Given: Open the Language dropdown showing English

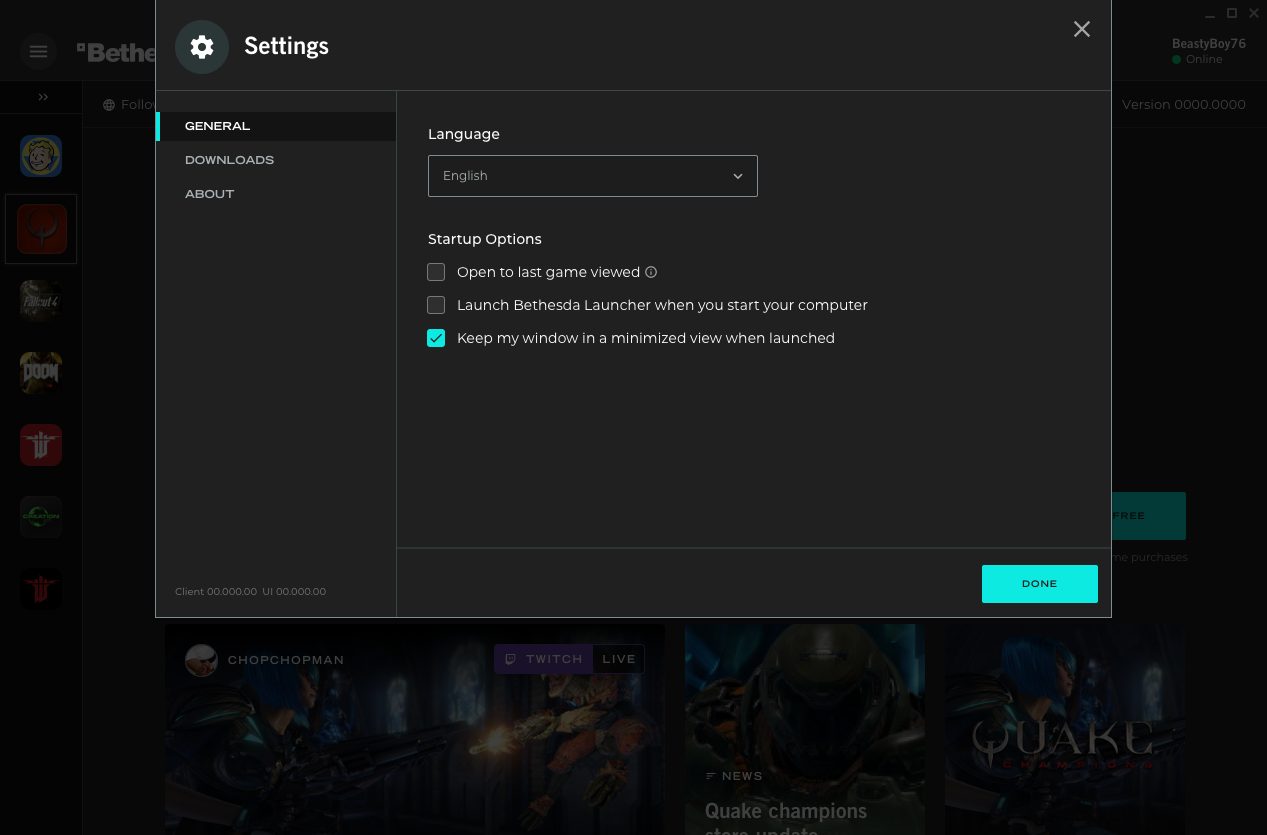Looking at the screenshot, I should click(593, 176).
